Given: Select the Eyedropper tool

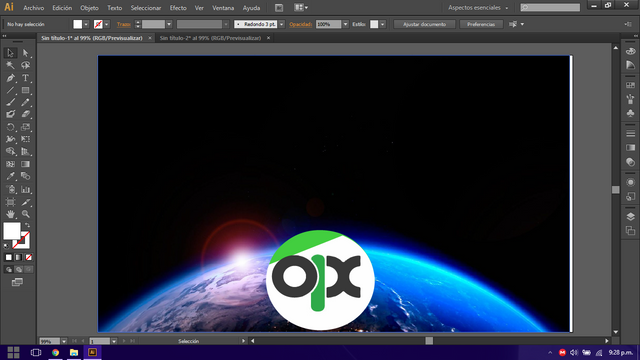Looking at the screenshot, I should 10,176.
